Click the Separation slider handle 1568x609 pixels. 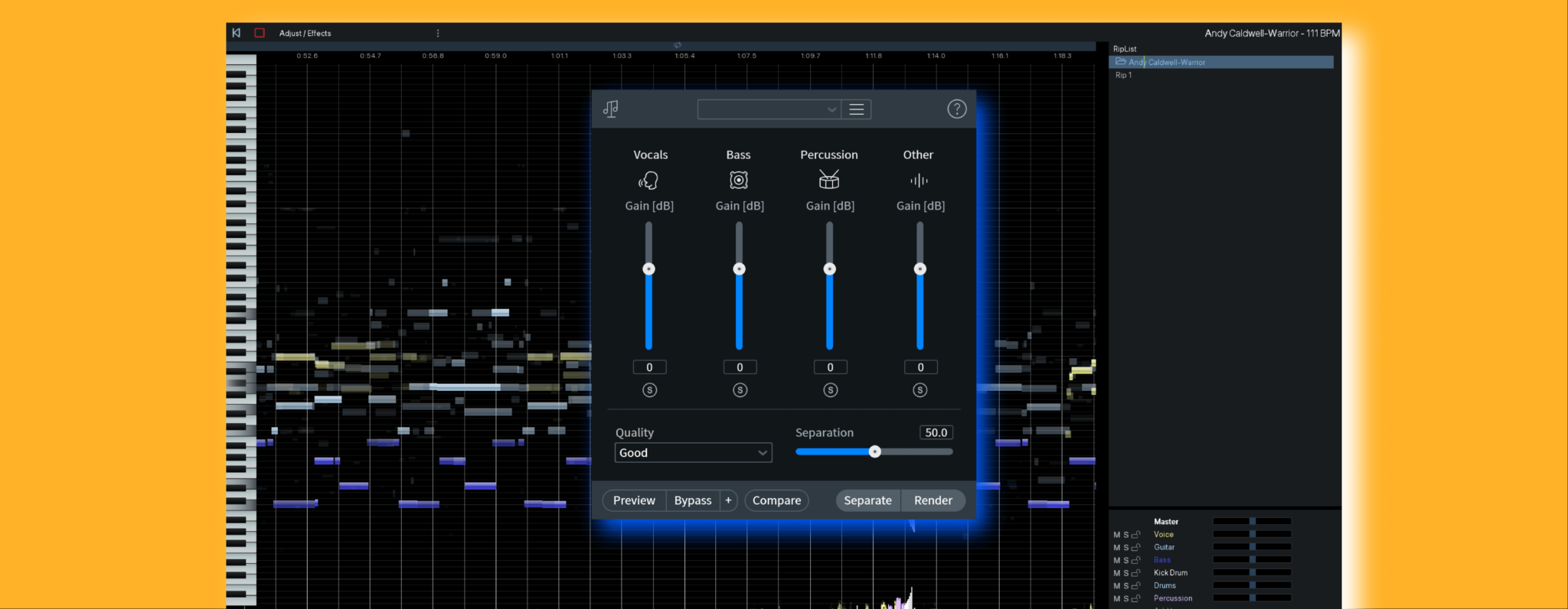pos(875,452)
